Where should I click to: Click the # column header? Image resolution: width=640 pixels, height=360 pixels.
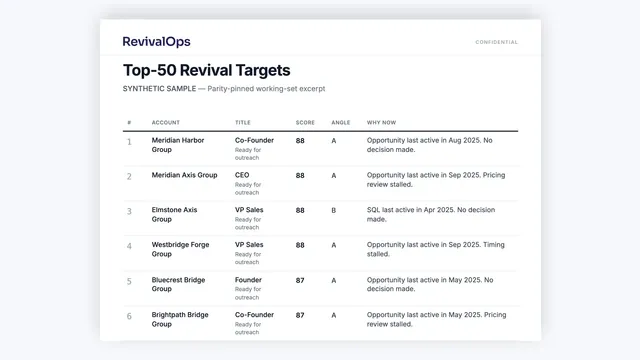(x=129, y=122)
